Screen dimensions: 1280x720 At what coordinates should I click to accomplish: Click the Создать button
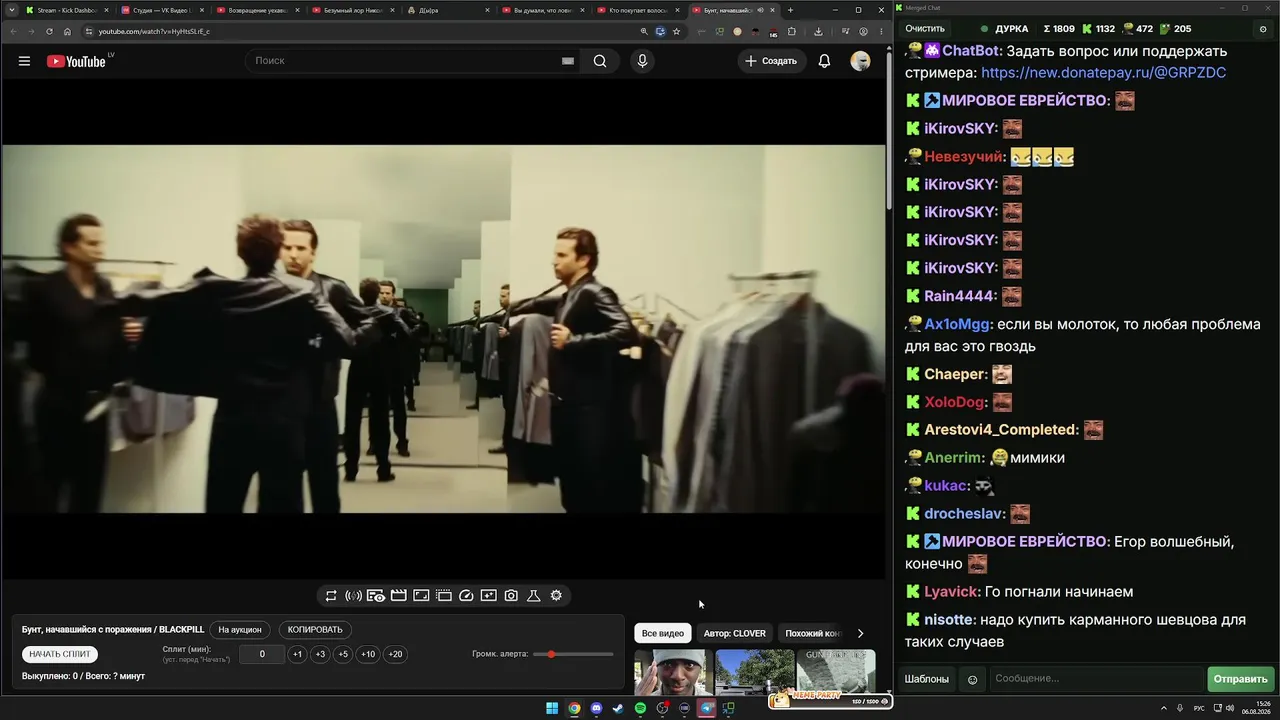click(x=771, y=61)
